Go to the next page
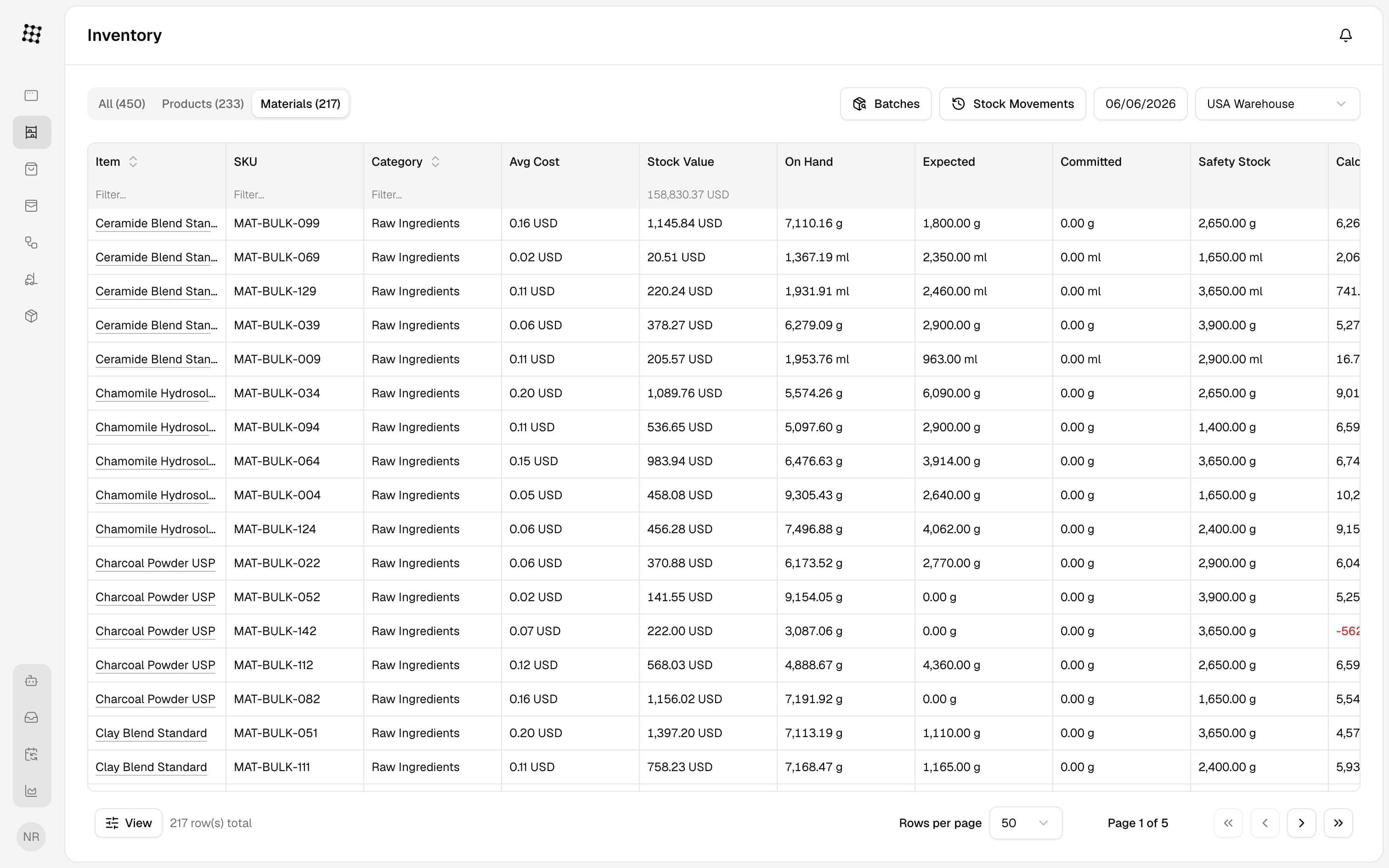Image resolution: width=1389 pixels, height=868 pixels. [x=1301, y=823]
